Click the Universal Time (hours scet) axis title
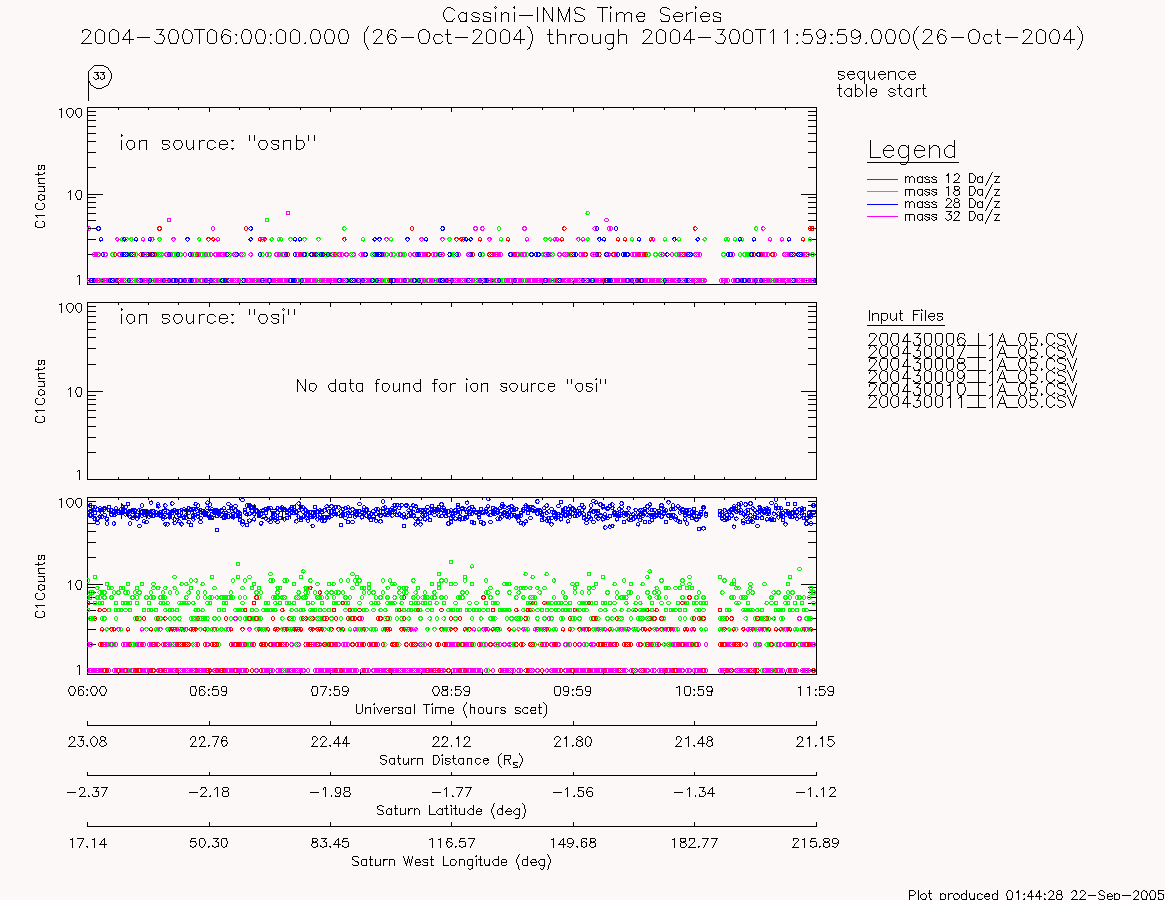The width and height of the screenshot is (1165, 900). click(452, 710)
